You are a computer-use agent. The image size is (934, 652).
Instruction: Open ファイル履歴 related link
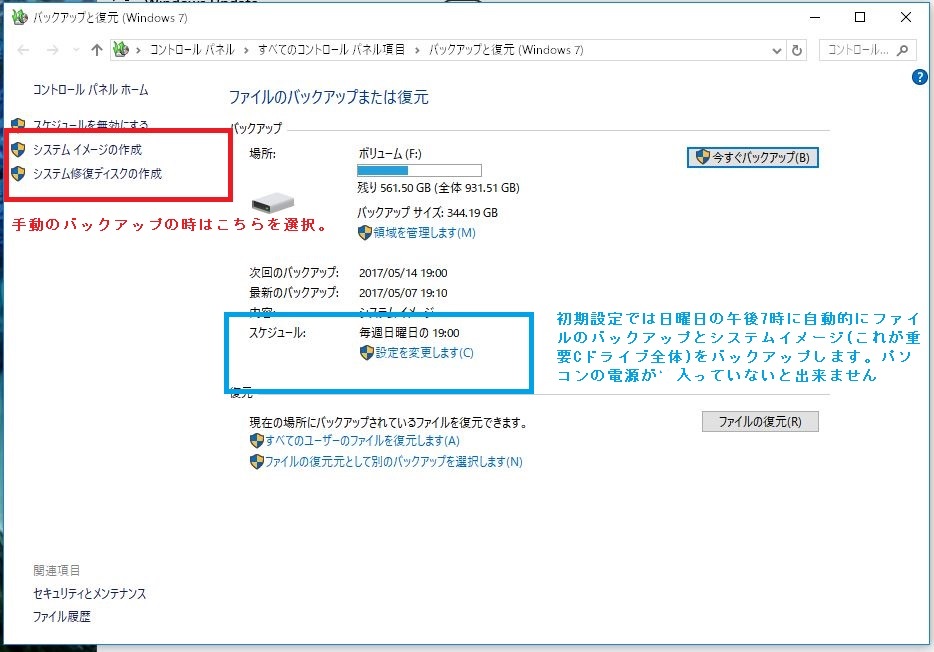[61, 616]
